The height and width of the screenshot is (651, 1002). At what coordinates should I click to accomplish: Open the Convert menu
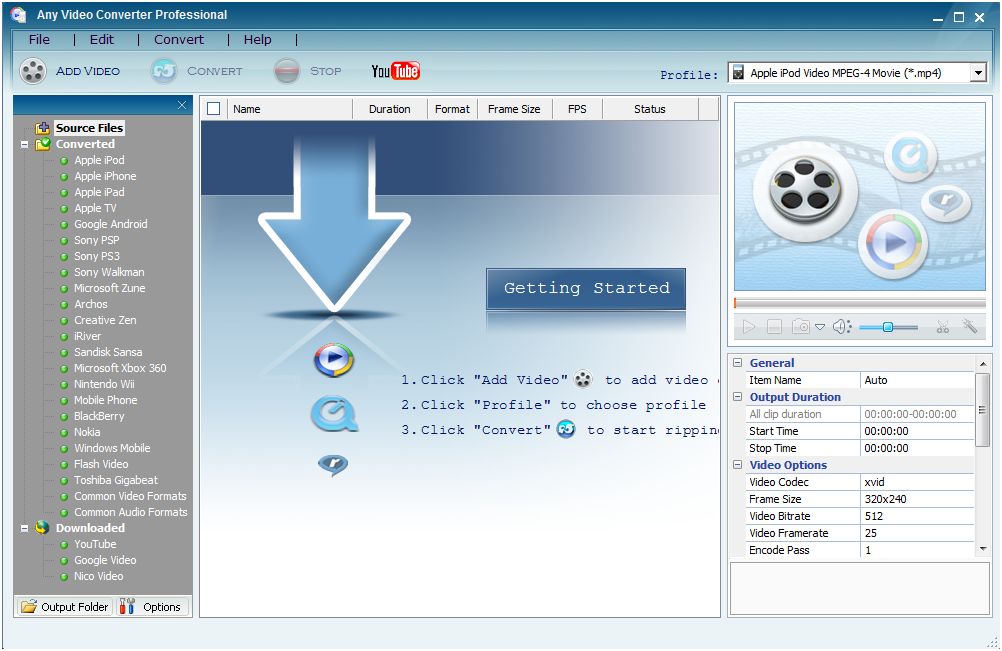click(179, 40)
